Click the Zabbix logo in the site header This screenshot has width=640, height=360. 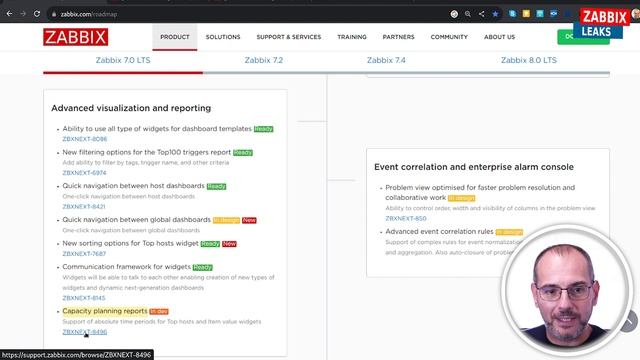point(76,37)
